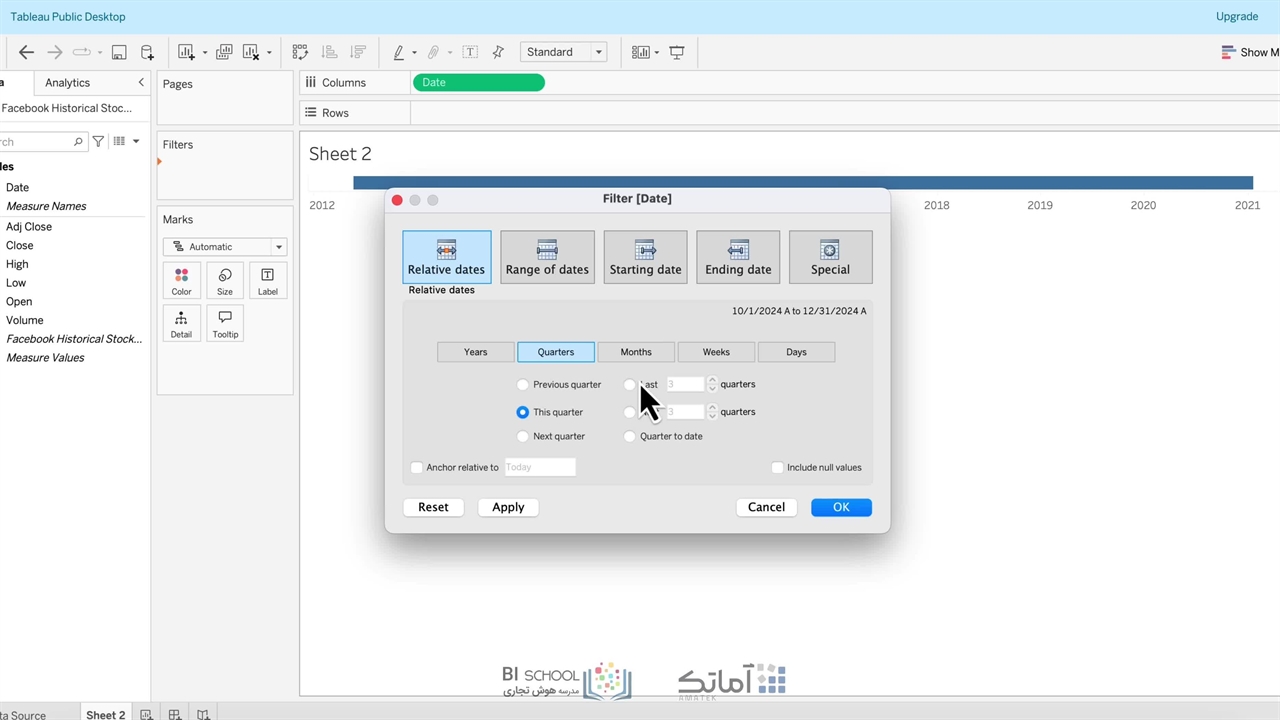Open Presentation mode from toolbar
Screen dimensions: 1280x720
pyautogui.click(x=677, y=52)
